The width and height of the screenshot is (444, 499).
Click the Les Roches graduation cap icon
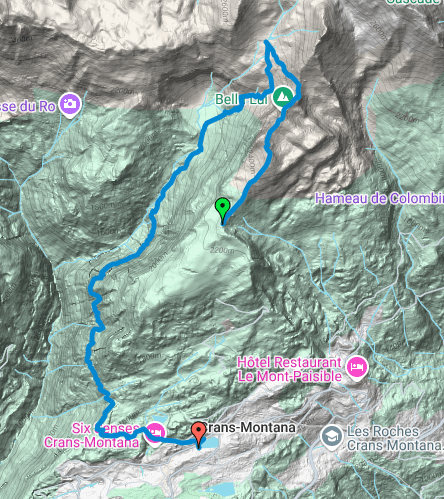pyautogui.click(x=331, y=436)
